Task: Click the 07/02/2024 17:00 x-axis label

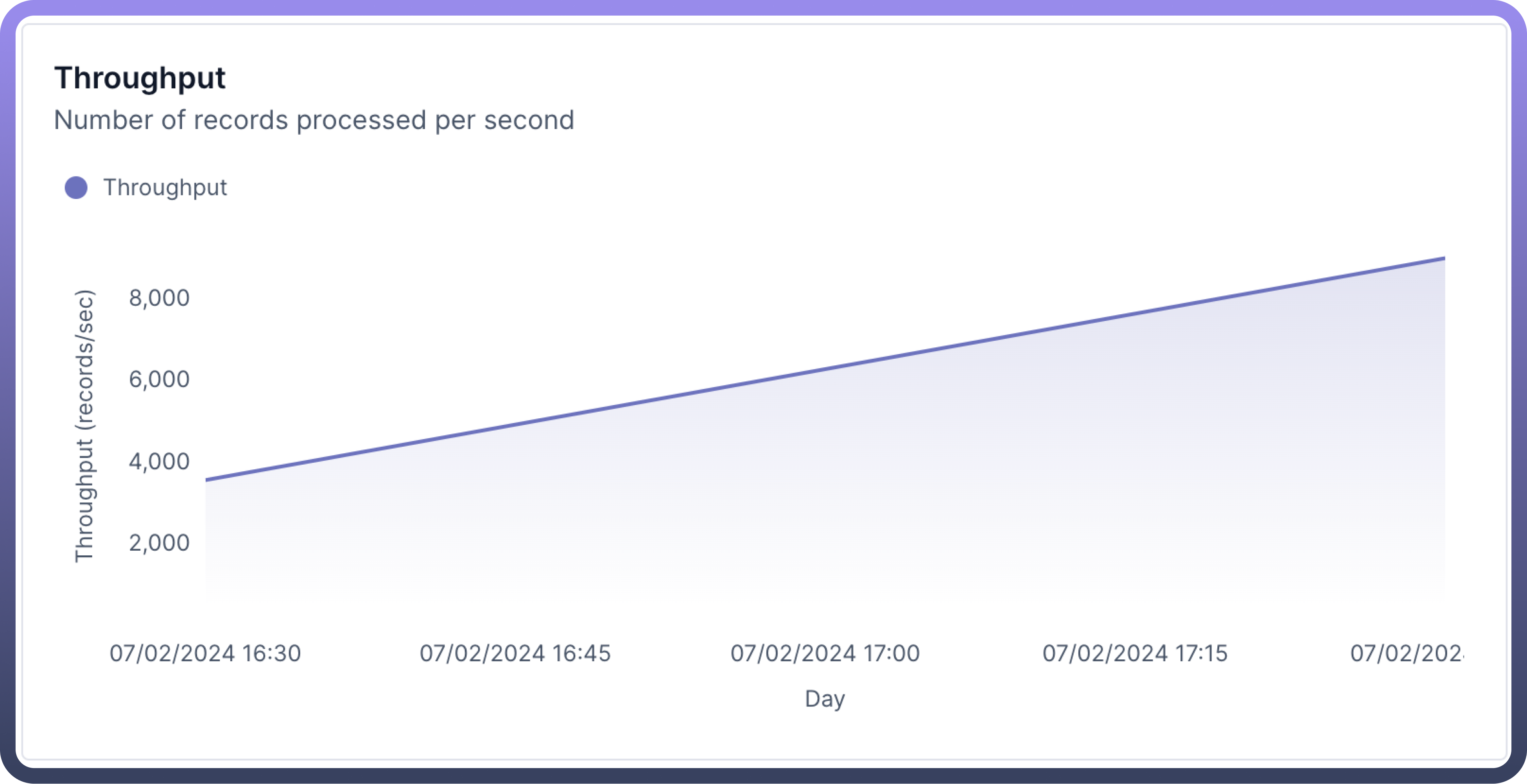Action: pyautogui.click(x=825, y=654)
